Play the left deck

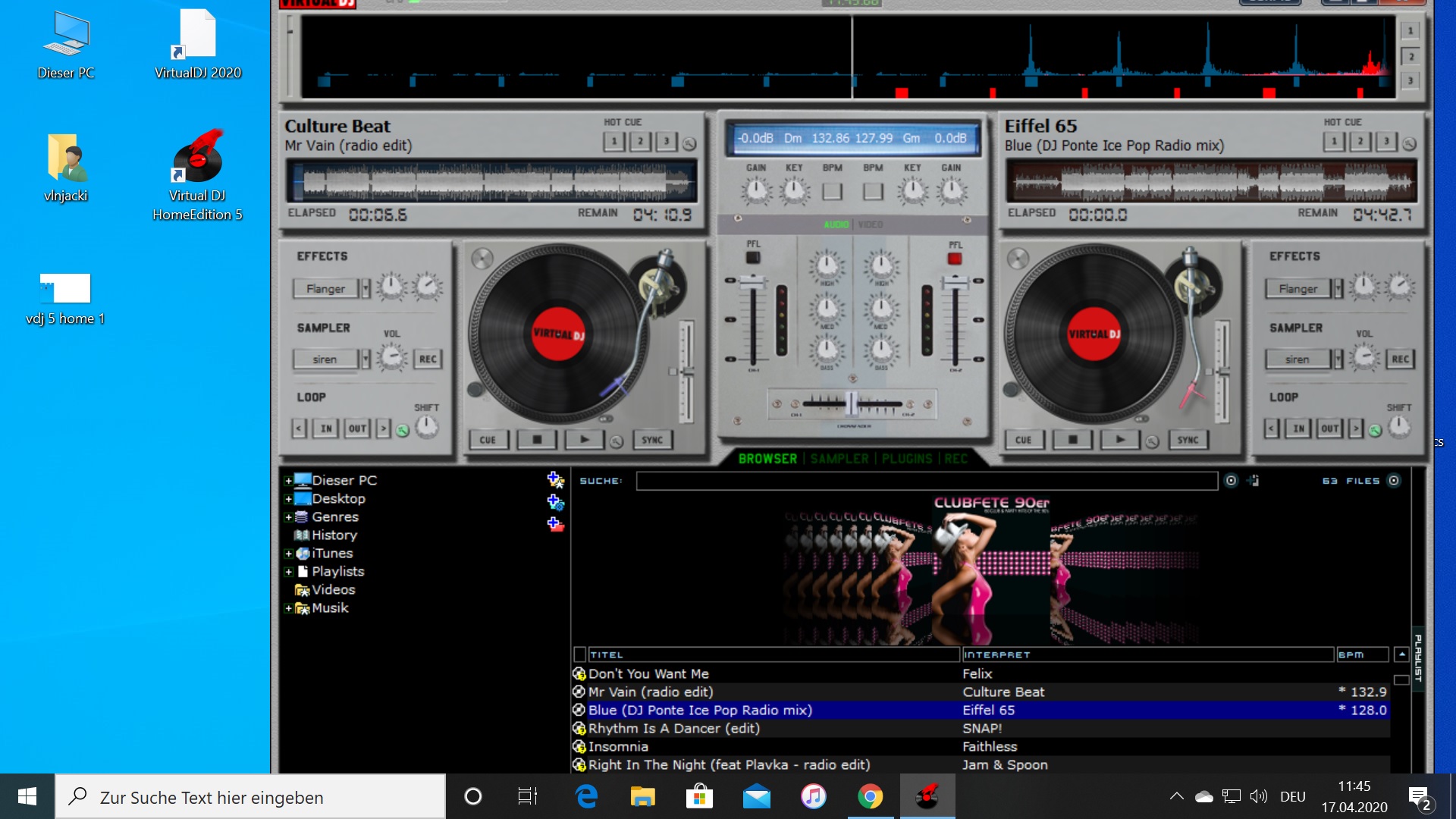pos(584,440)
